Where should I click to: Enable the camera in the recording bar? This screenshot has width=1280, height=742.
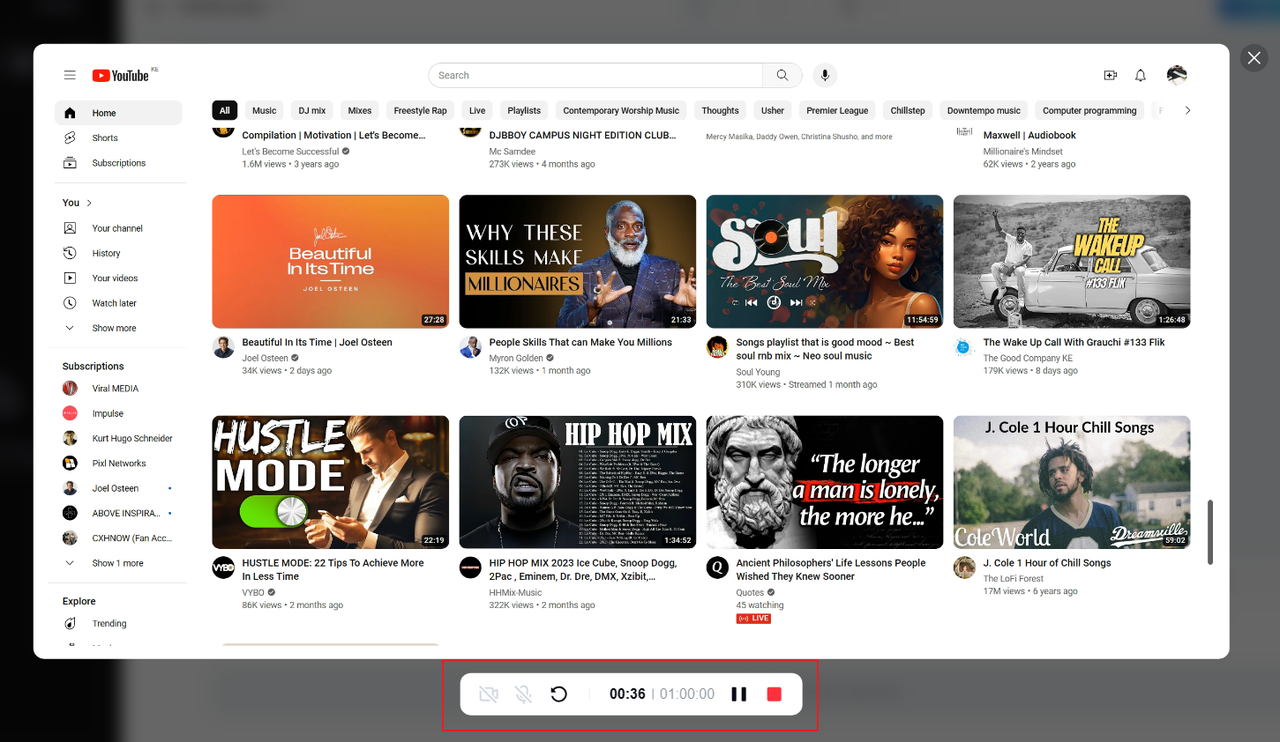(x=488, y=693)
